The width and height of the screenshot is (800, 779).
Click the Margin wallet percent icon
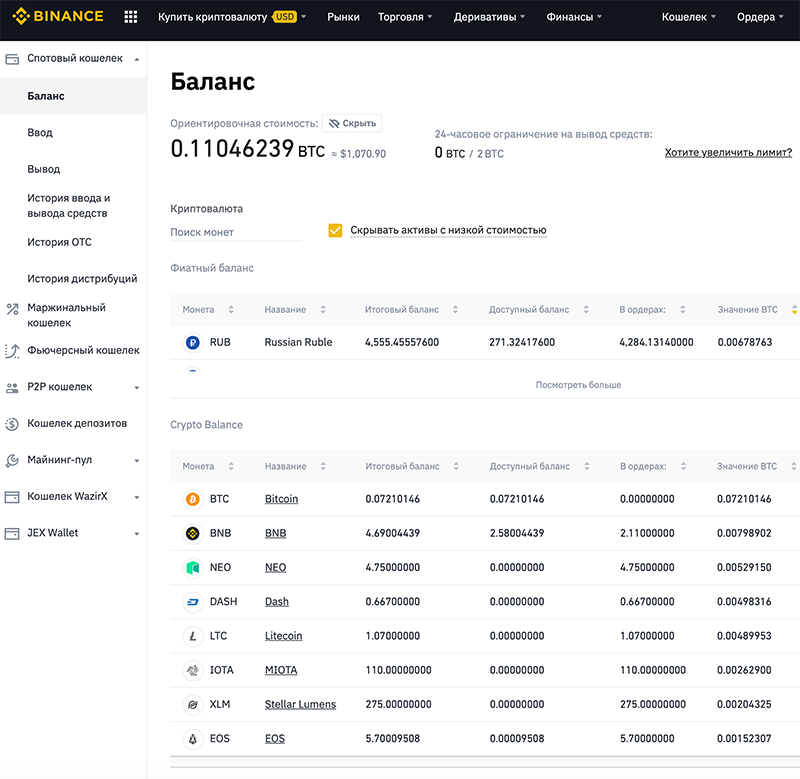pos(12,309)
